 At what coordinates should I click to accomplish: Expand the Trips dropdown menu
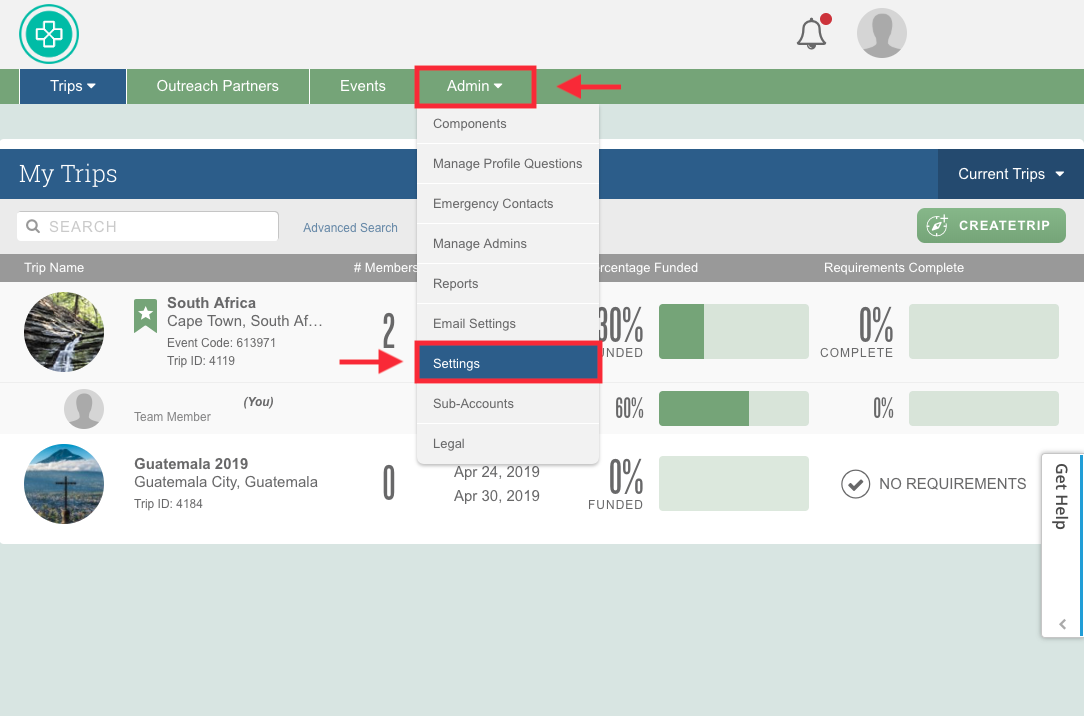click(73, 86)
